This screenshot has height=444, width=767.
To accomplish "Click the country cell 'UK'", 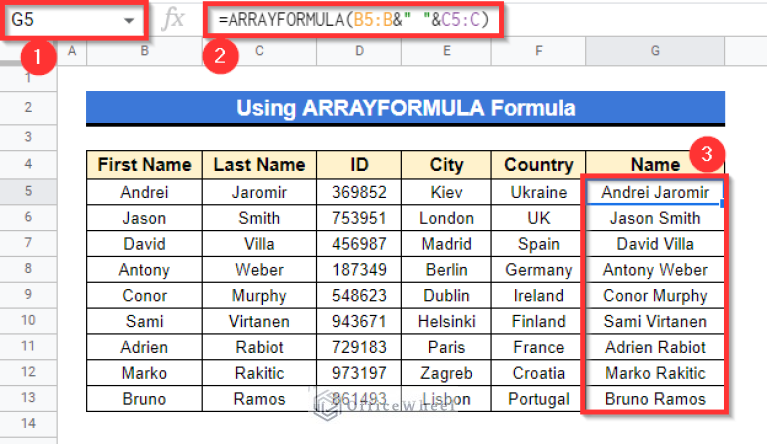I will click(538, 218).
